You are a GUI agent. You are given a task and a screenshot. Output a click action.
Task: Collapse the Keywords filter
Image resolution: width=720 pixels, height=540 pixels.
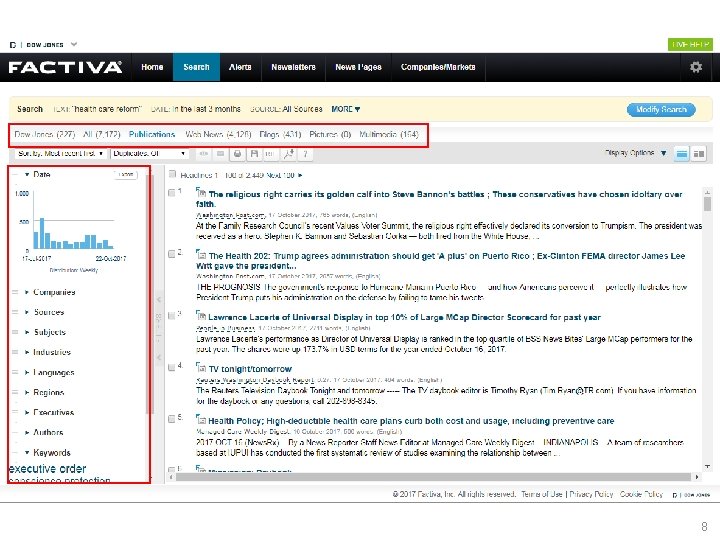coord(27,453)
